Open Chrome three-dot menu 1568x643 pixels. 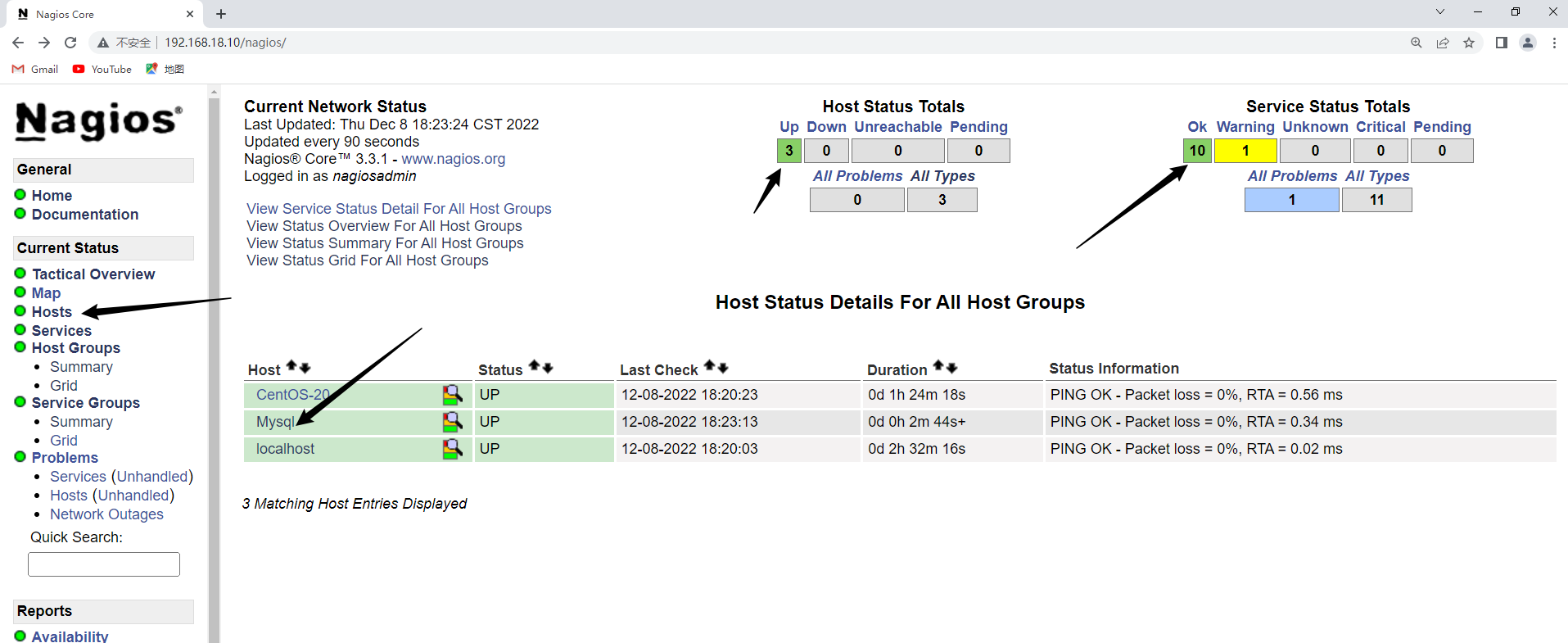[1554, 43]
